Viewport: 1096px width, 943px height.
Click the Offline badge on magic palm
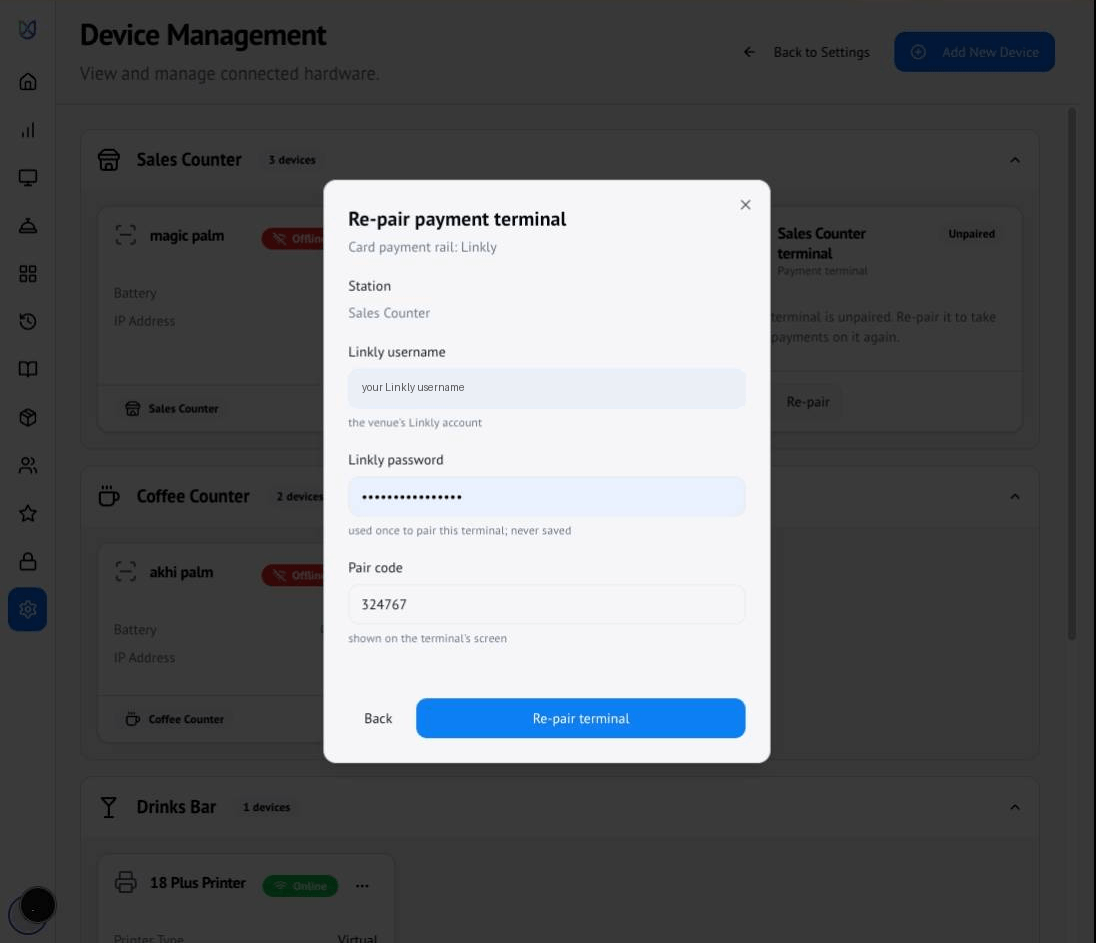[x=294, y=238]
